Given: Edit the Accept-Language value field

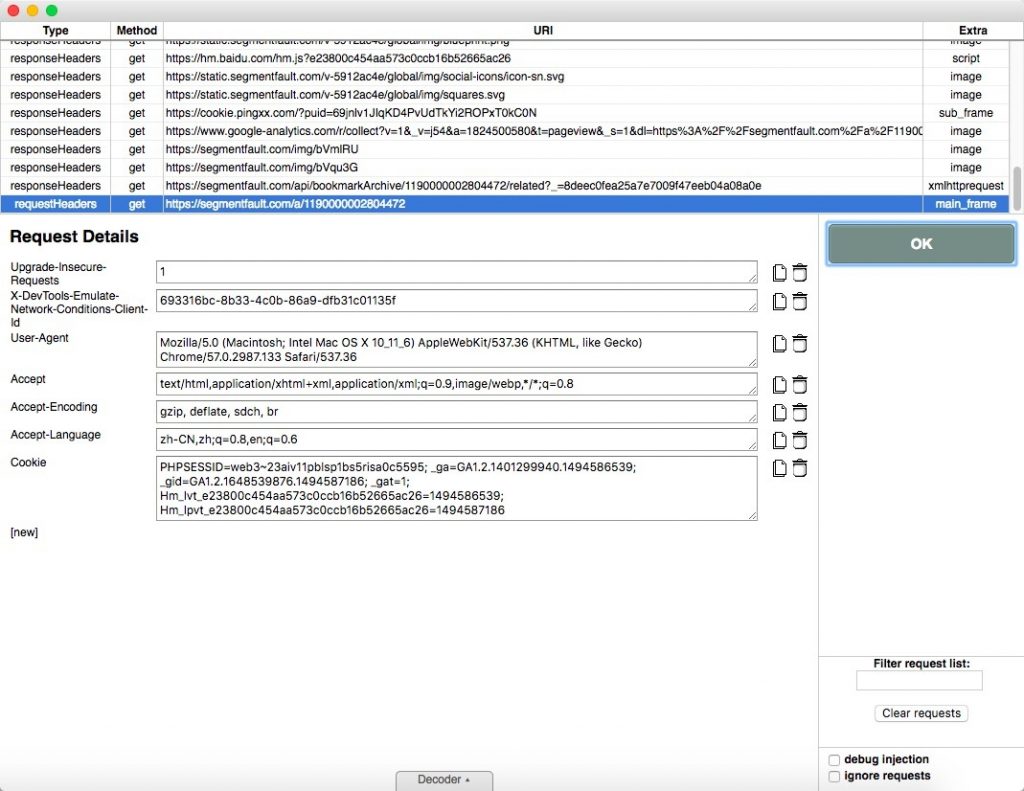Looking at the screenshot, I should point(456,440).
